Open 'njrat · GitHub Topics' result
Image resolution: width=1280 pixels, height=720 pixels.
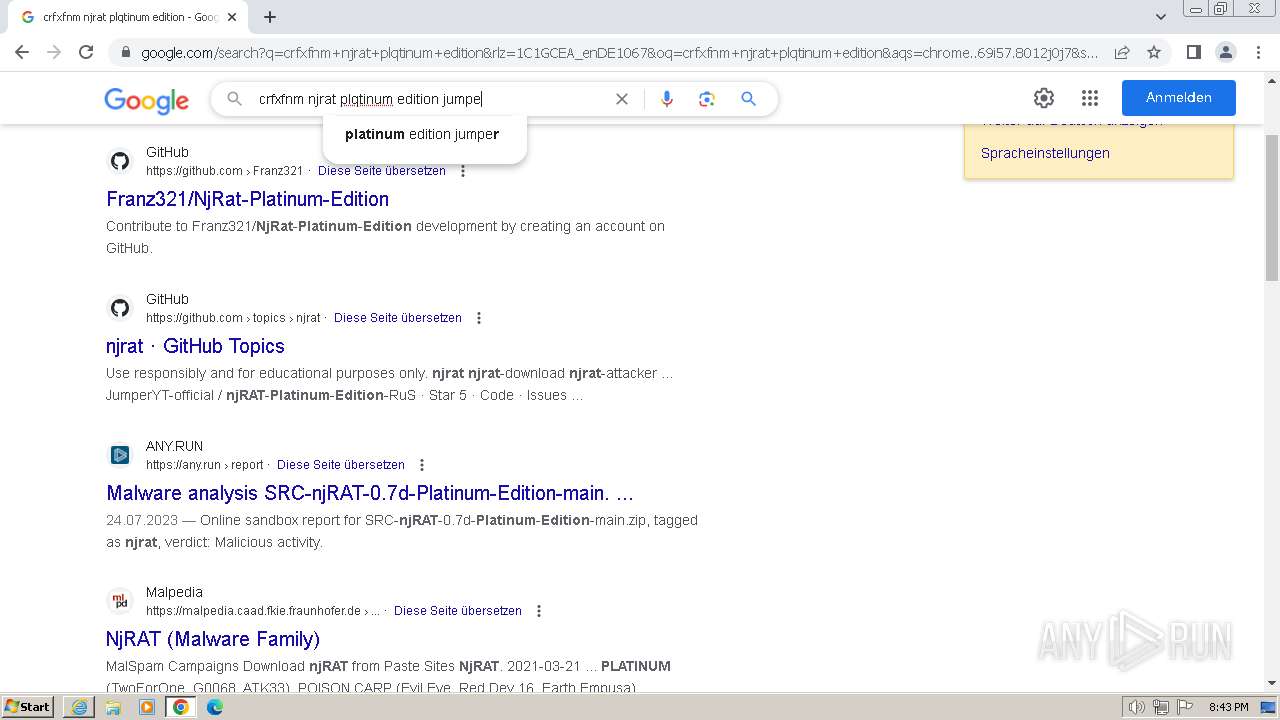[195, 346]
